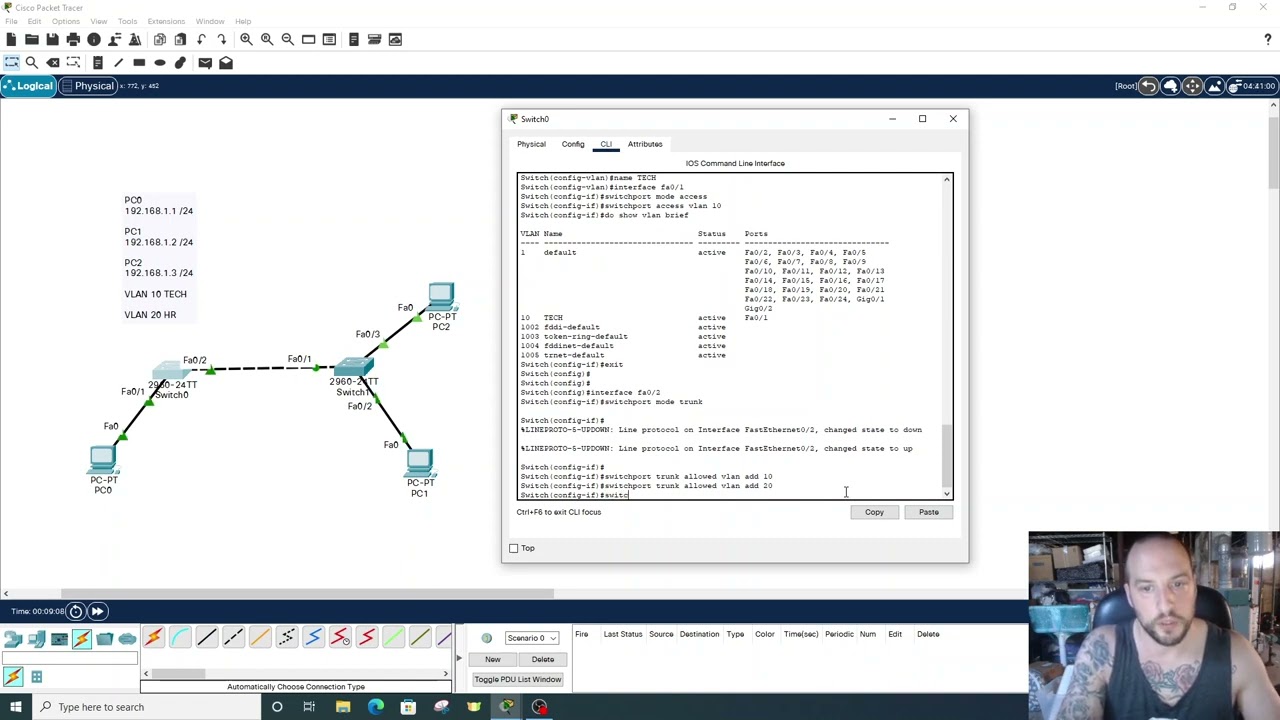Click the New file icon in toolbar
The width and height of the screenshot is (1280, 720).
point(11,39)
